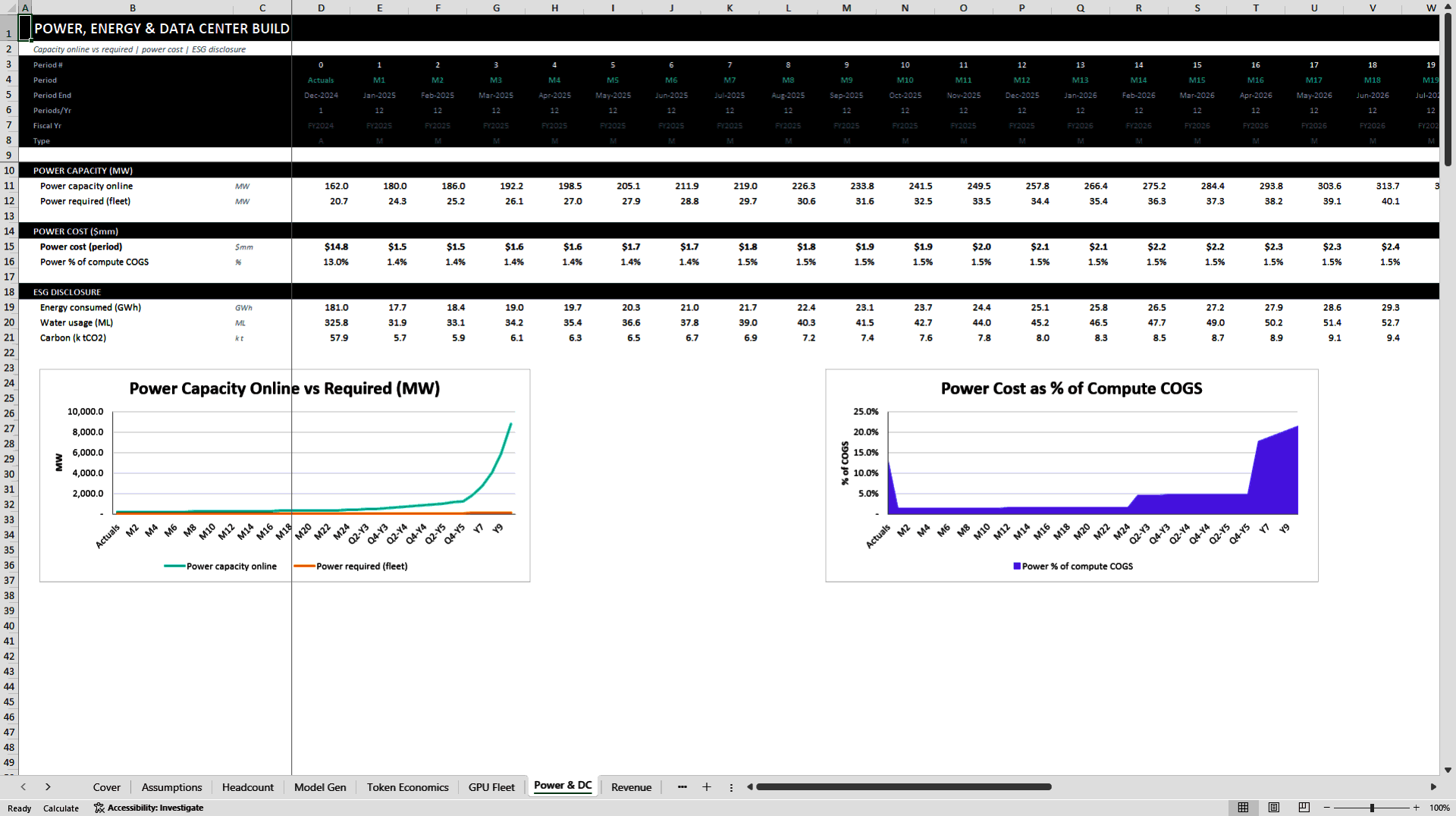The image size is (1456, 816).
Task: Select the title cell POWER, ENERGY & DATA CENTER BUILD
Action: pos(162,28)
